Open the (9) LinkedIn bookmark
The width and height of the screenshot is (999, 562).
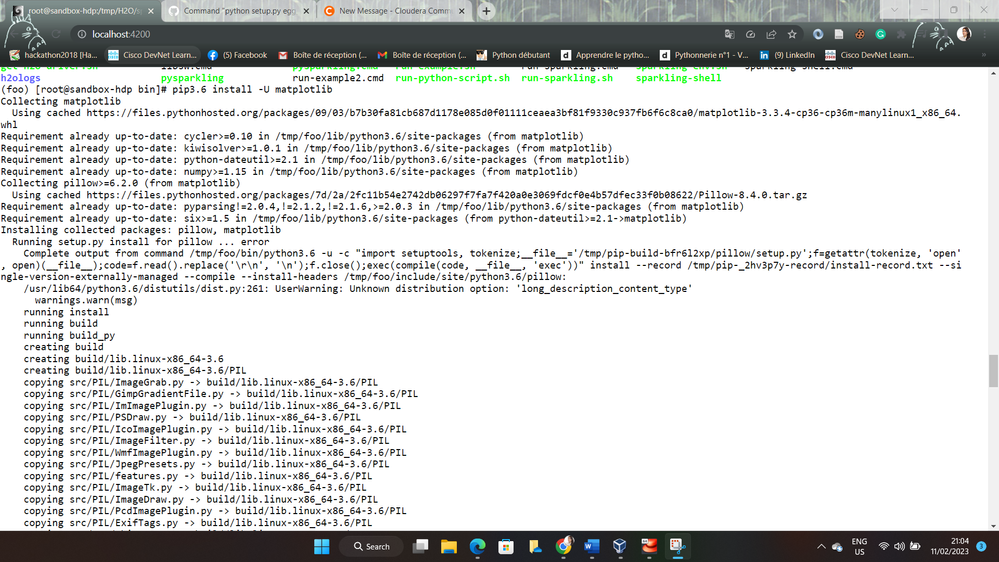787,55
